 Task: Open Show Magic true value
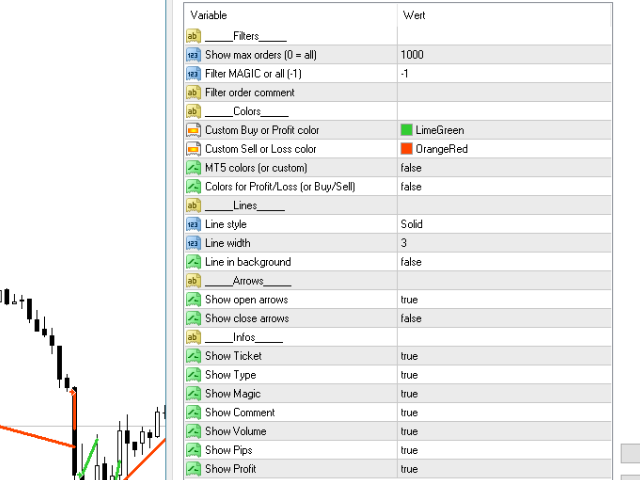click(x=504, y=393)
